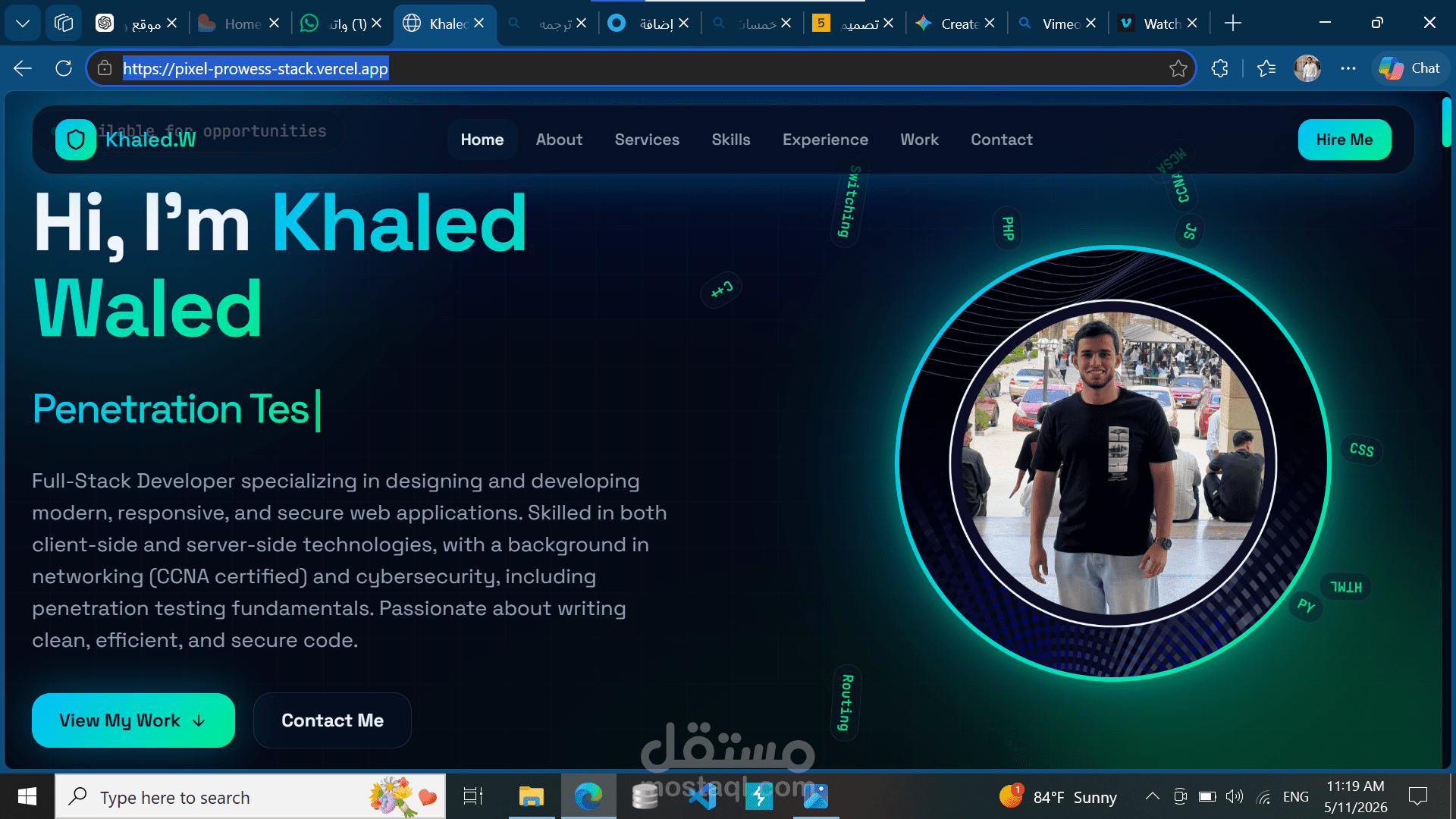Switch to the Home tab in the browser
Screen dimensions: 1456x819
(x=238, y=24)
